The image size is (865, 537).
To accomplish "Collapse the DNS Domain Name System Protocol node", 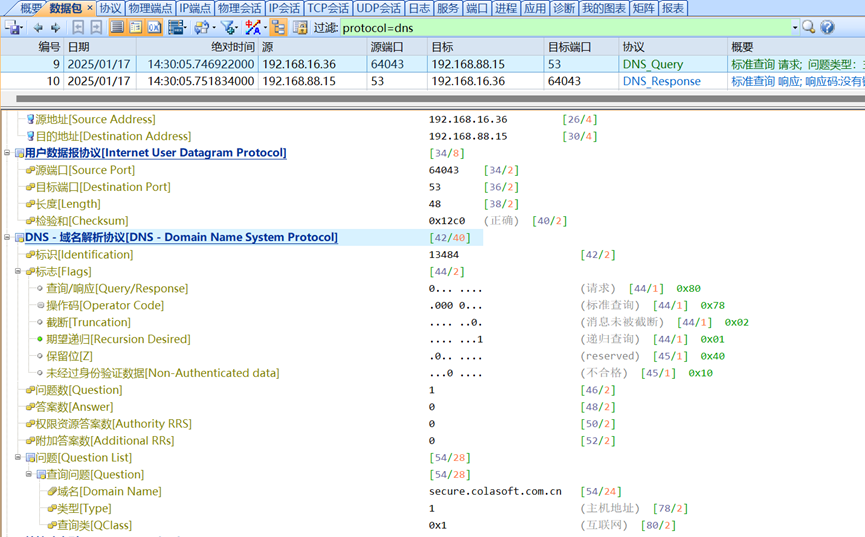I will pos(8,238).
